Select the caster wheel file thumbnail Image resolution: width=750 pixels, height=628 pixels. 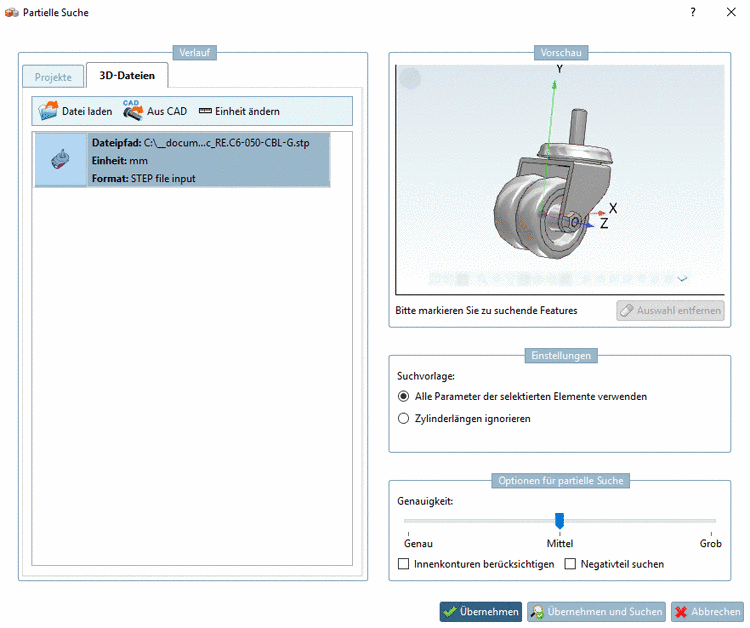click(x=60, y=160)
